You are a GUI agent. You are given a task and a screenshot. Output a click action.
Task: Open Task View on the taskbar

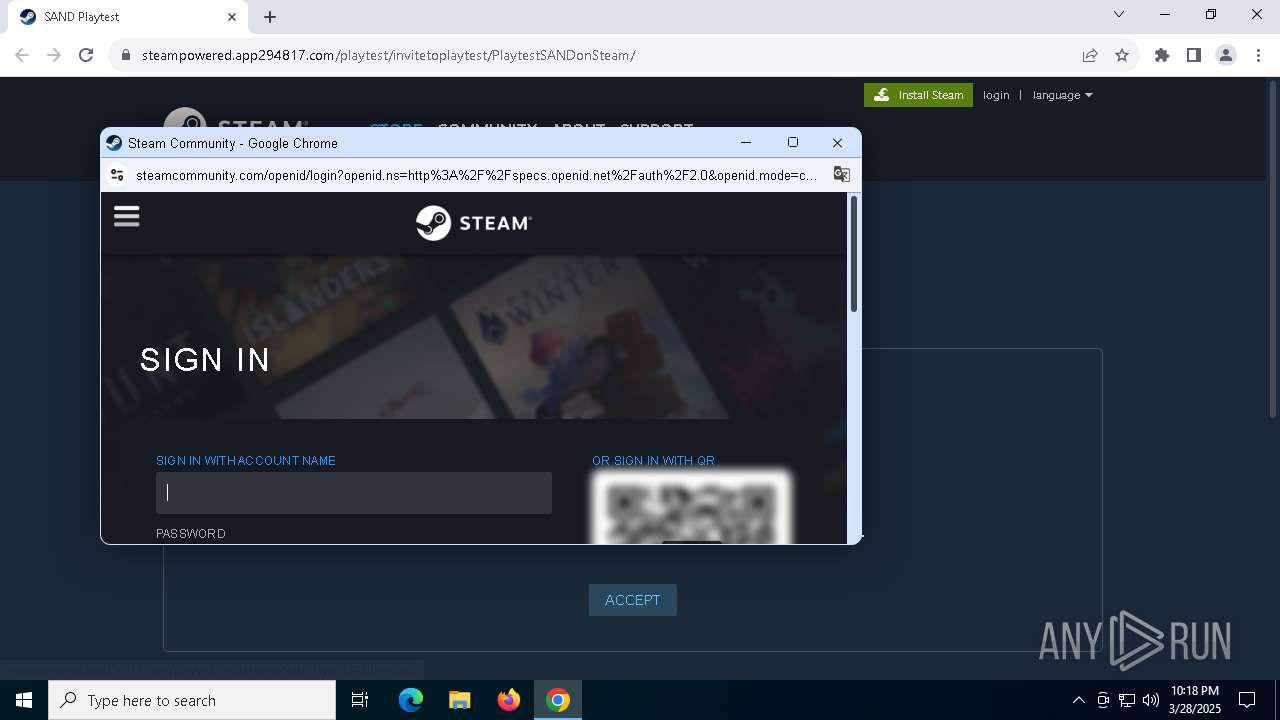[360, 700]
